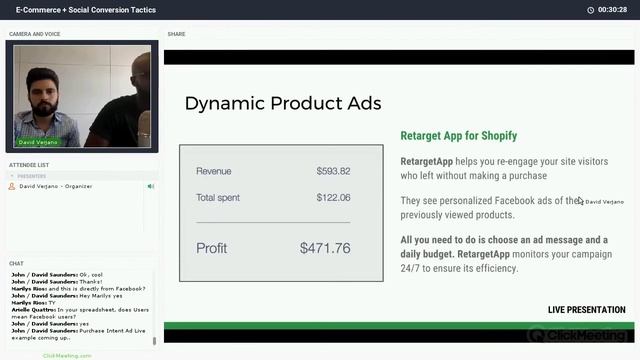
Task: Click the David Verjano name label on camera
Action: click(38, 142)
